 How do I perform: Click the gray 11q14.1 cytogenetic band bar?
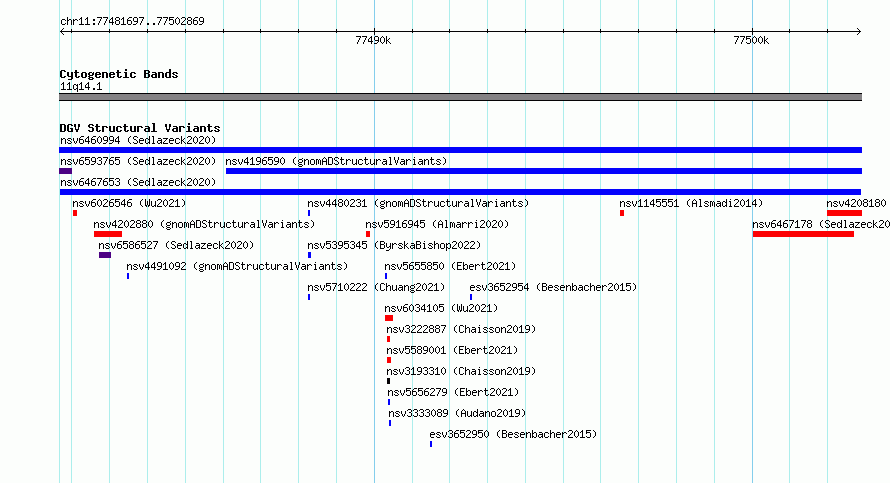point(460,97)
